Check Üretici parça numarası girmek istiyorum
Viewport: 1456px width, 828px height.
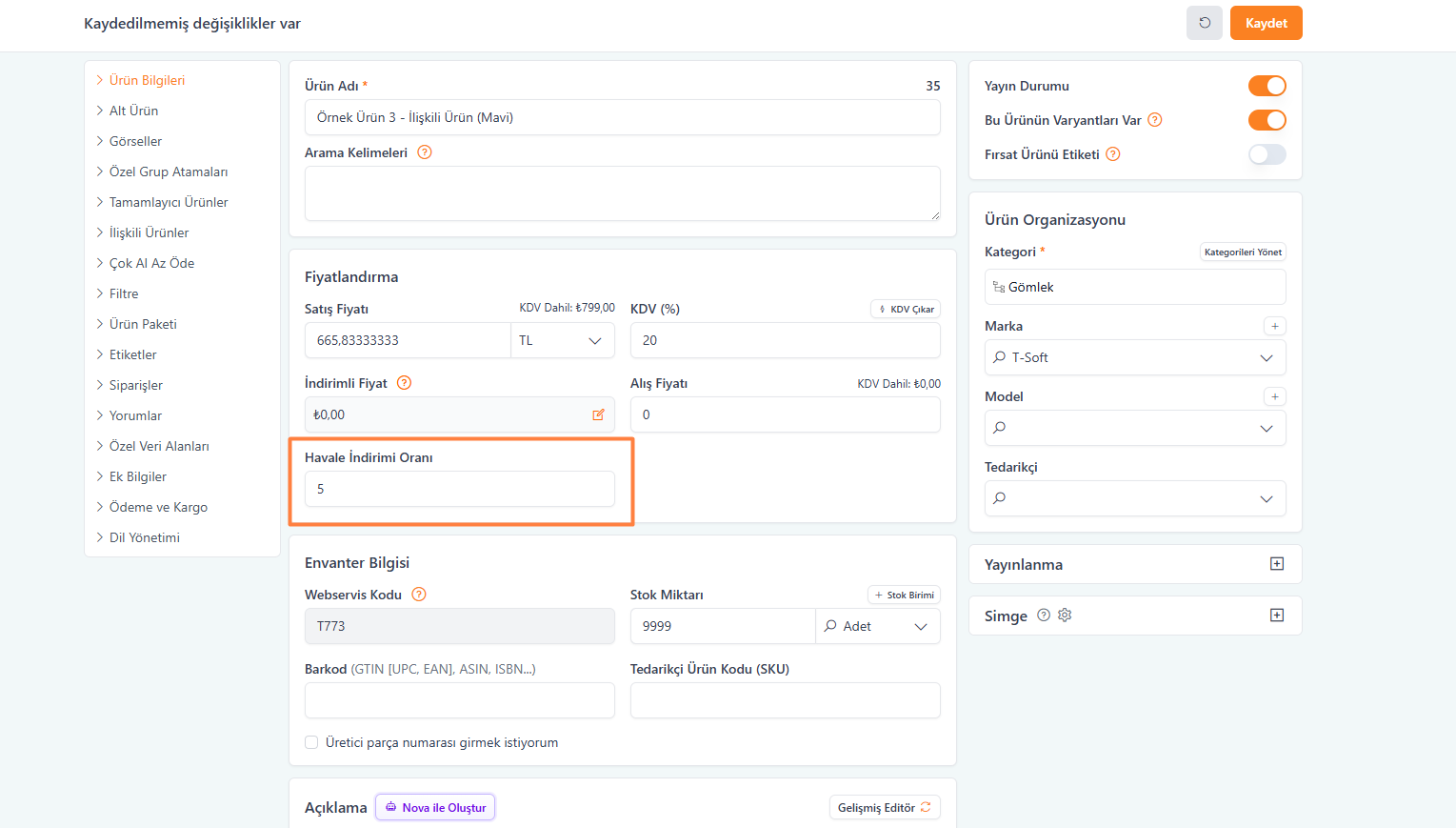click(x=311, y=742)
